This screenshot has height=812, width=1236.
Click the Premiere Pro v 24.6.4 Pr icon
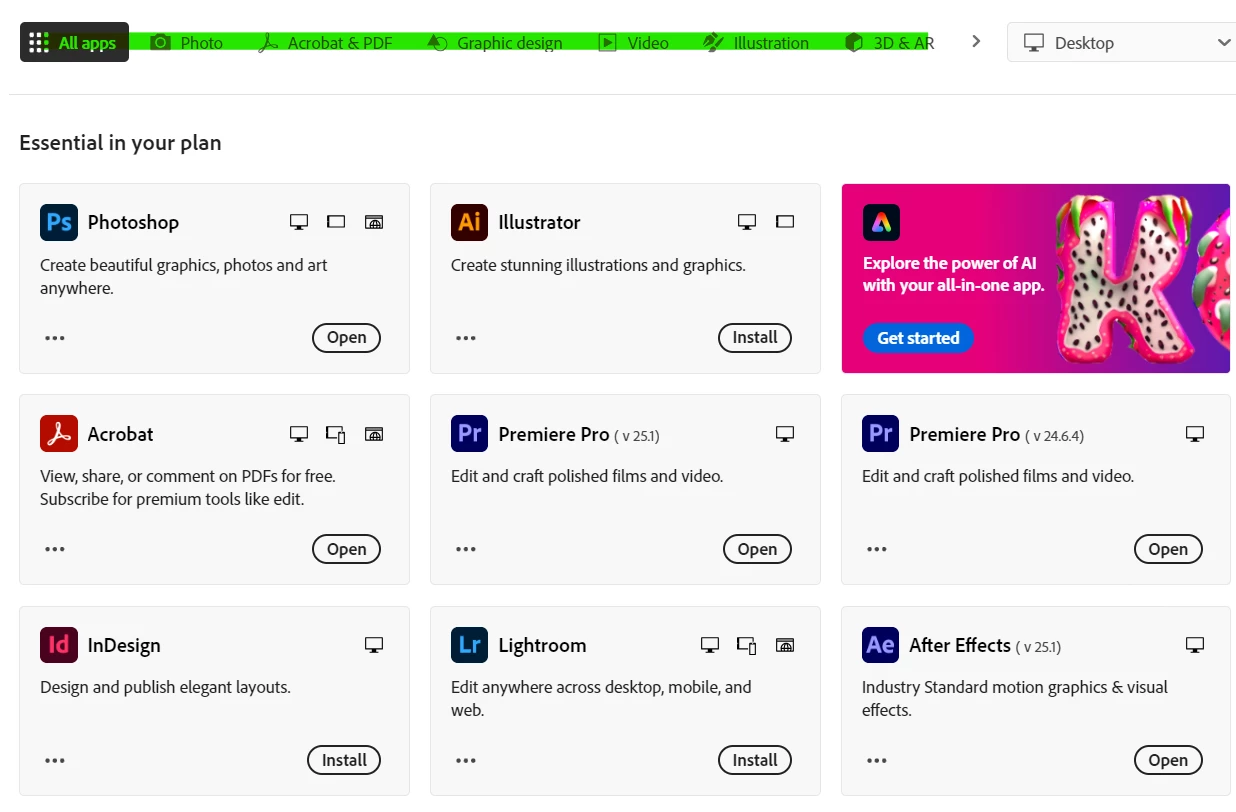881,434
